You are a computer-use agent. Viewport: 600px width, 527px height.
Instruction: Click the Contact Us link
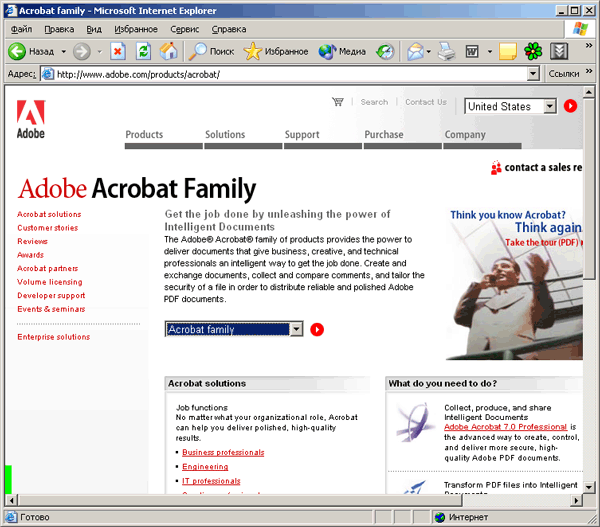(426, 102)
